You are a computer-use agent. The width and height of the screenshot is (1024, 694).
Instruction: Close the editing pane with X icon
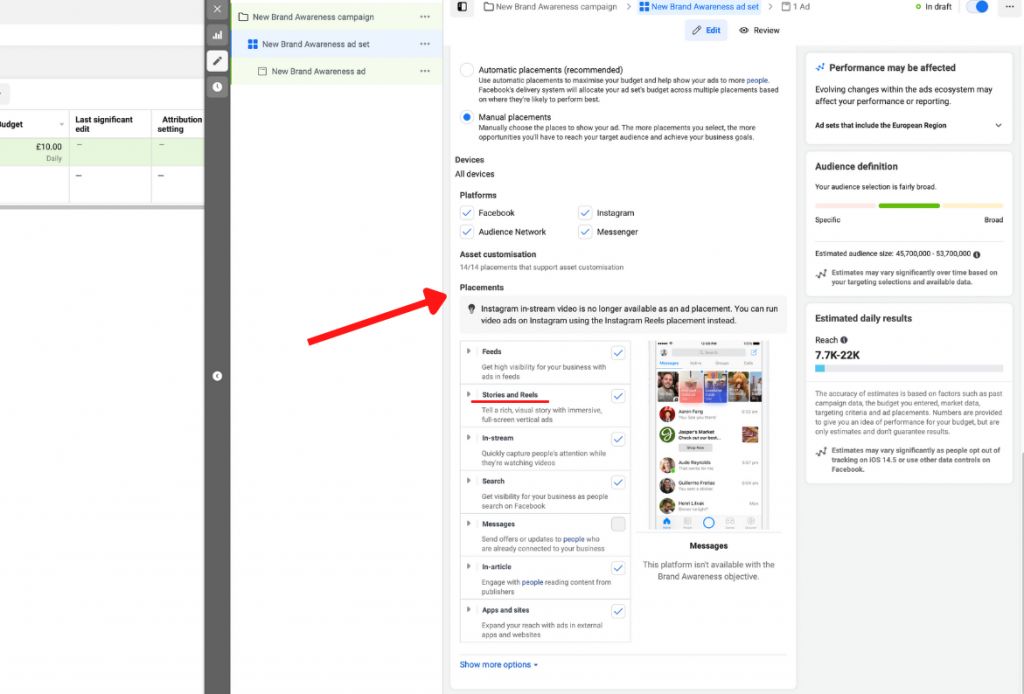coord(217,9)
